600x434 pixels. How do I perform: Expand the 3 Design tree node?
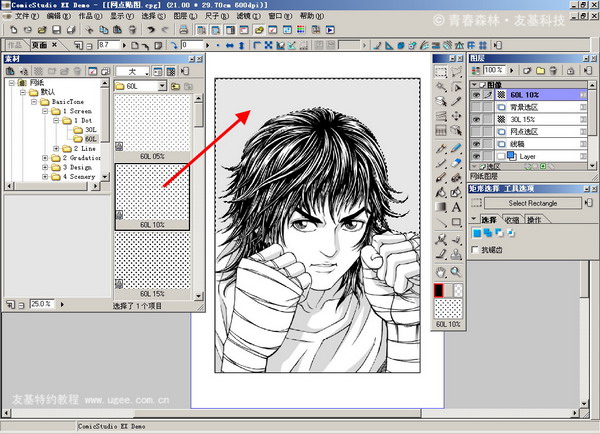coord(45,167)
